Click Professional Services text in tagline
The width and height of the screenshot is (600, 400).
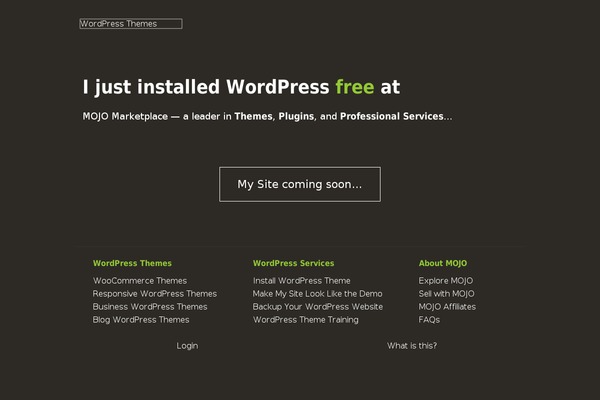tap(391, 116)
